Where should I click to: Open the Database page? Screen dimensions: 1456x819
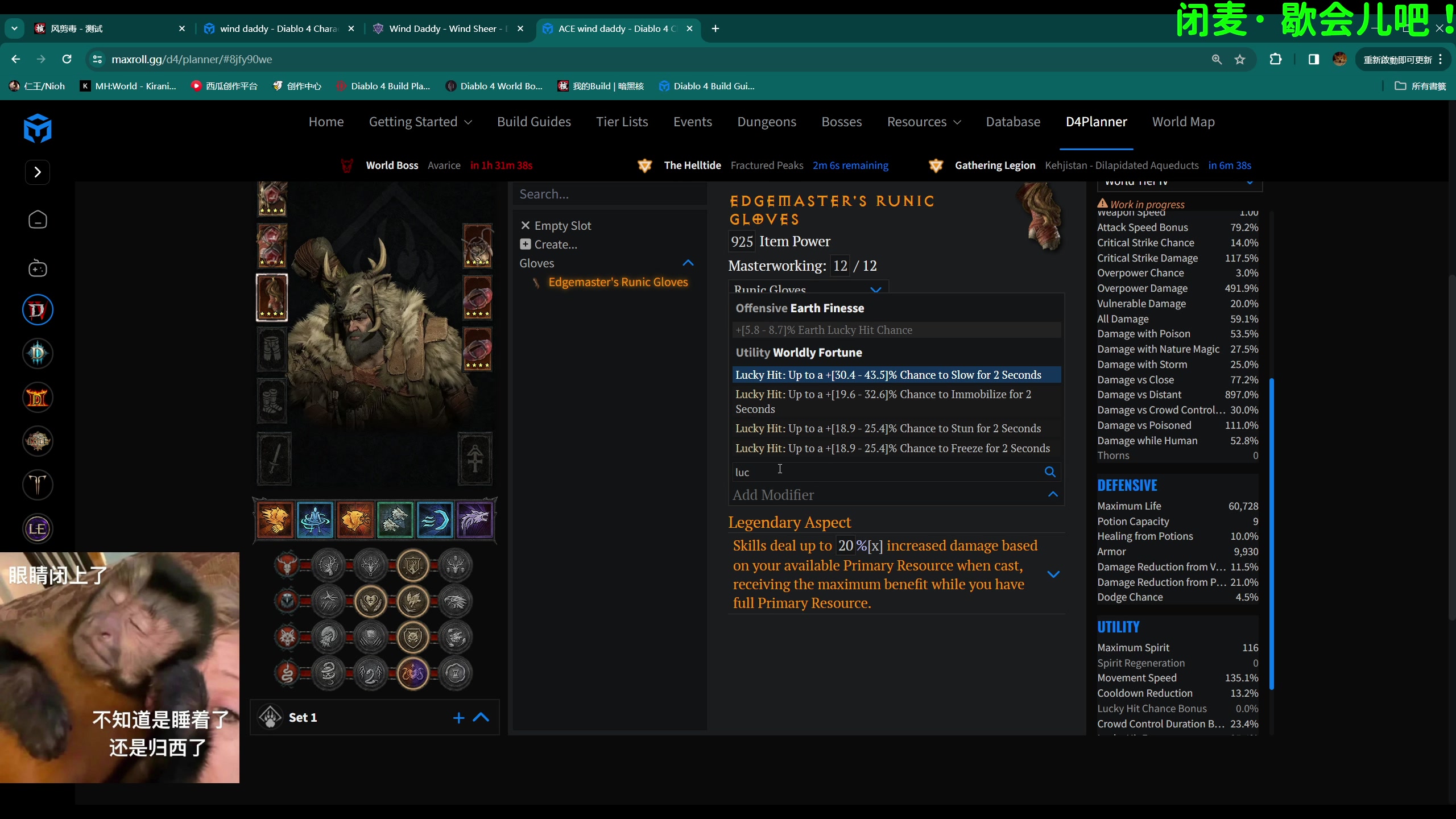click(x=1013, y=122)
